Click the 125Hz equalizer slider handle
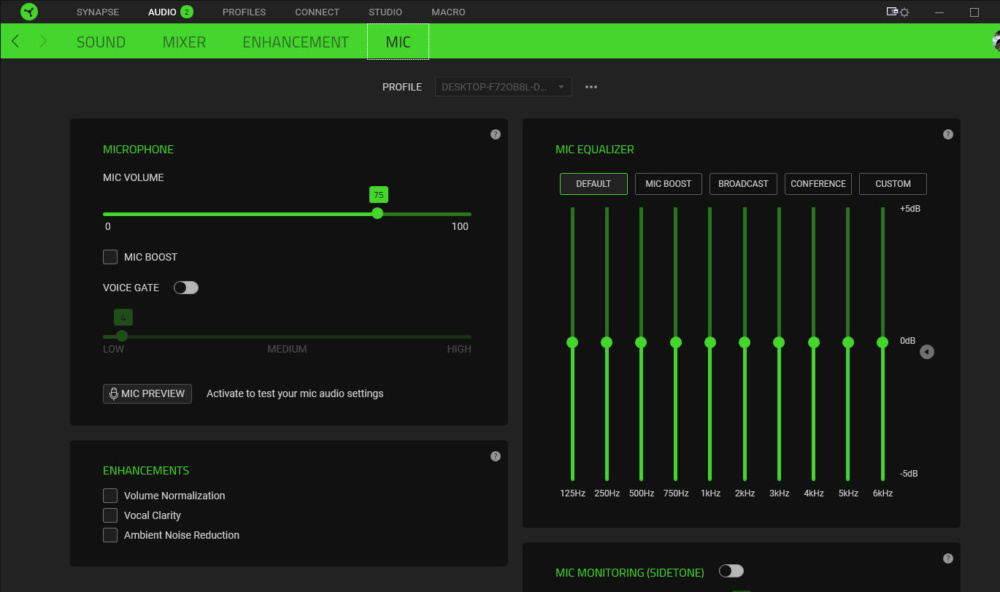 tap(572, 343)
